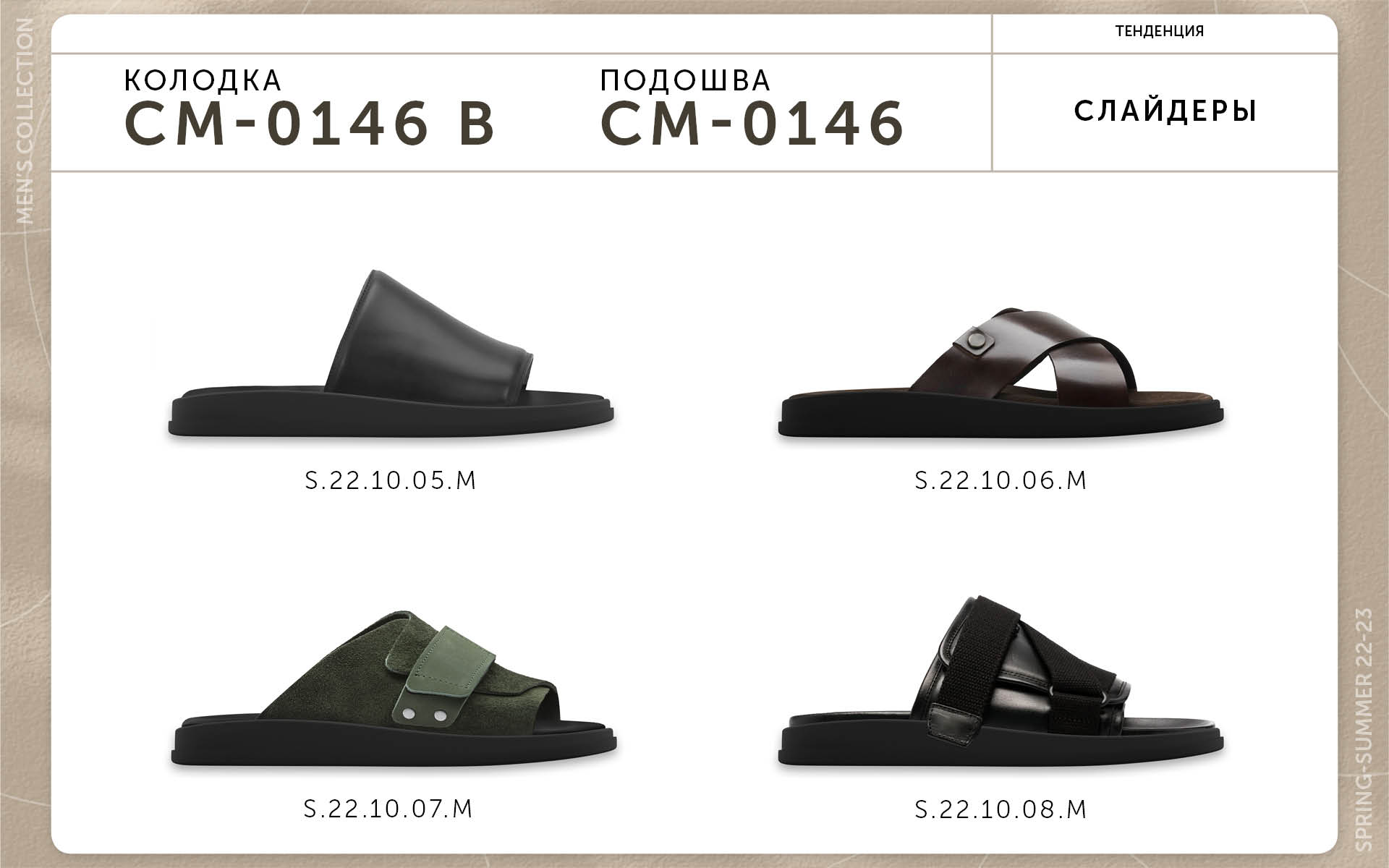The width and height of the screenshot is (1389, 868).
Task: Click the S.22.10.08.M model code
Action: (x=1001, y=808)
